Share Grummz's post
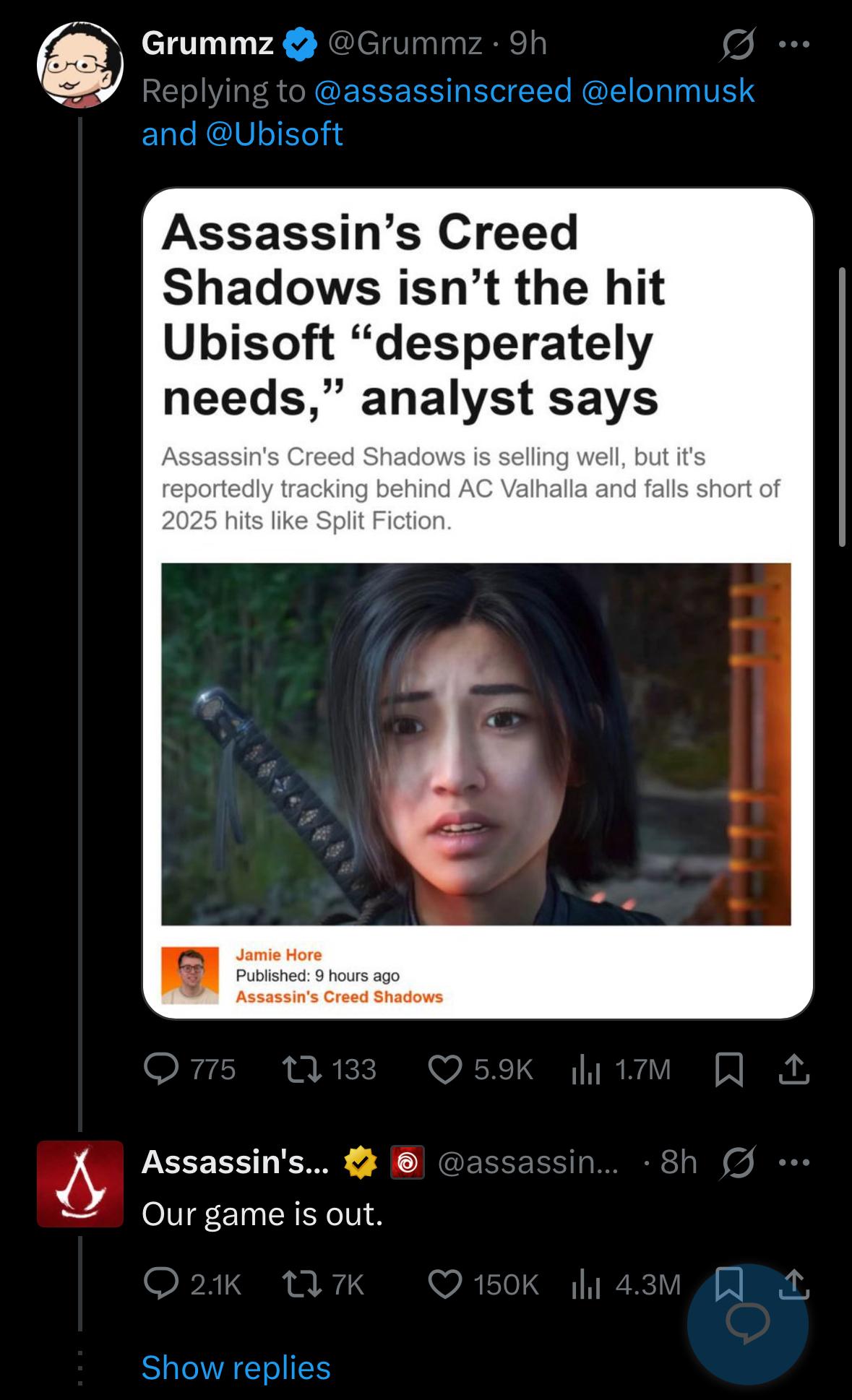 [x=793, y=1070]
